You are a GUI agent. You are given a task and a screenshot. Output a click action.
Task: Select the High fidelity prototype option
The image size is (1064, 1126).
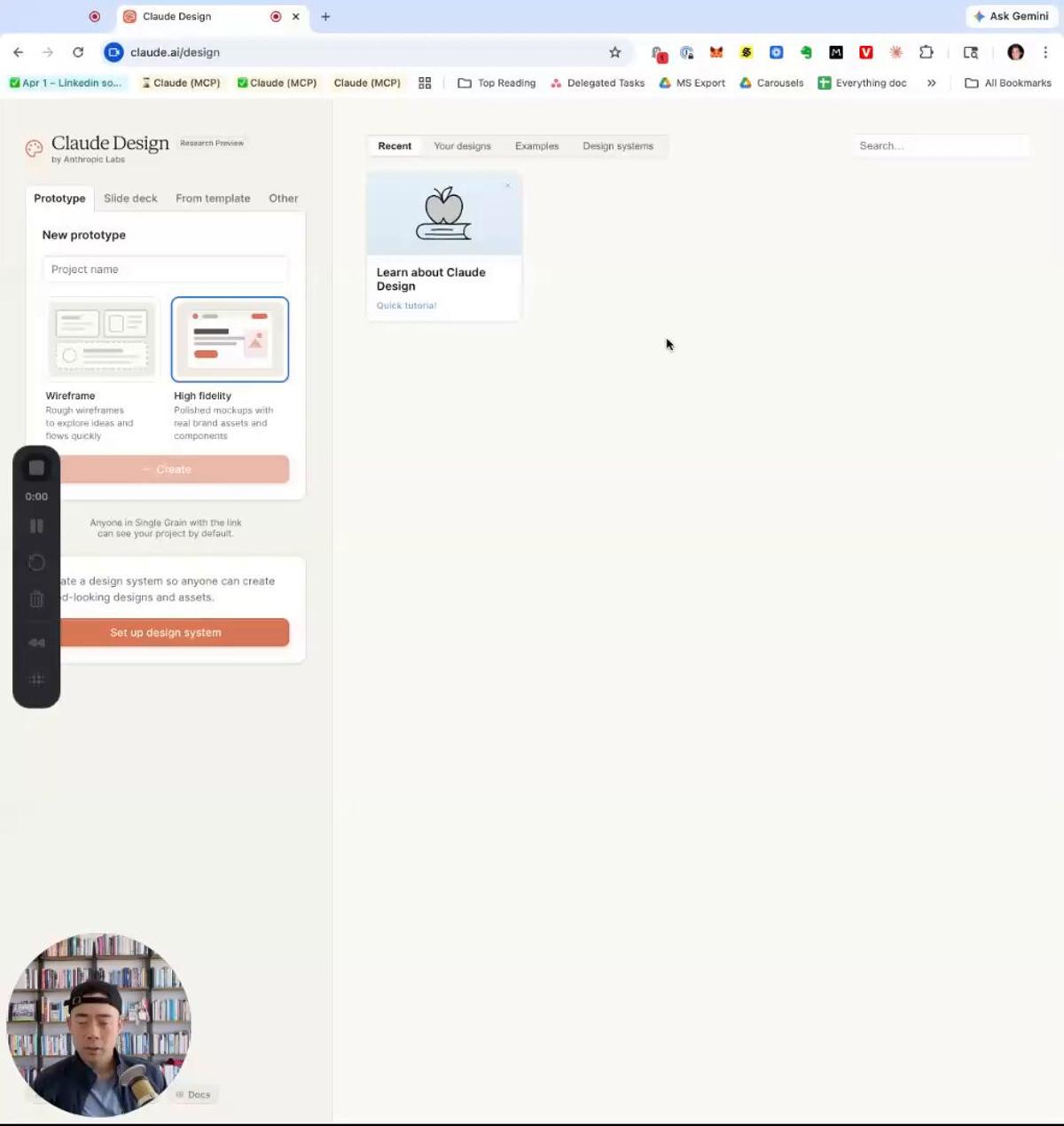[x=230, y=340]
